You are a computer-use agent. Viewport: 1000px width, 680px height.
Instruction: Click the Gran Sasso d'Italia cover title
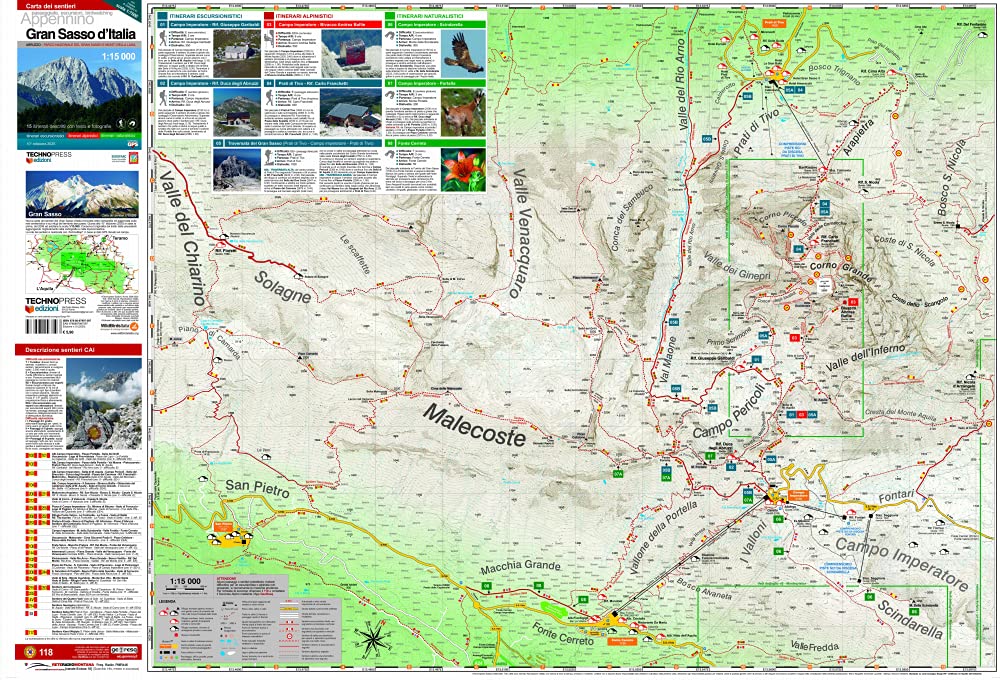point(80,34)
